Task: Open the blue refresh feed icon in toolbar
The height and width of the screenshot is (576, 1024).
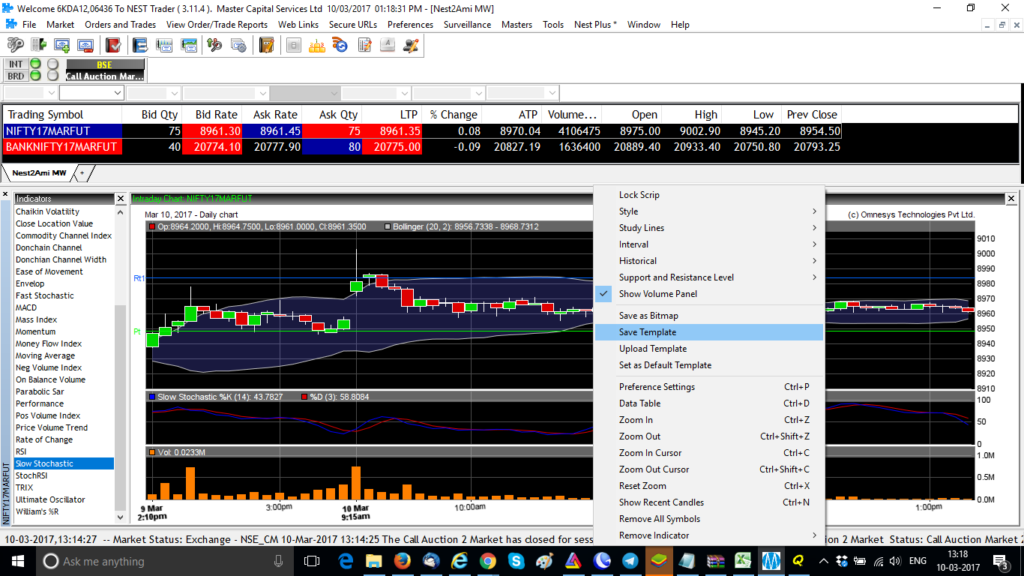Action: tap(338, 46)
